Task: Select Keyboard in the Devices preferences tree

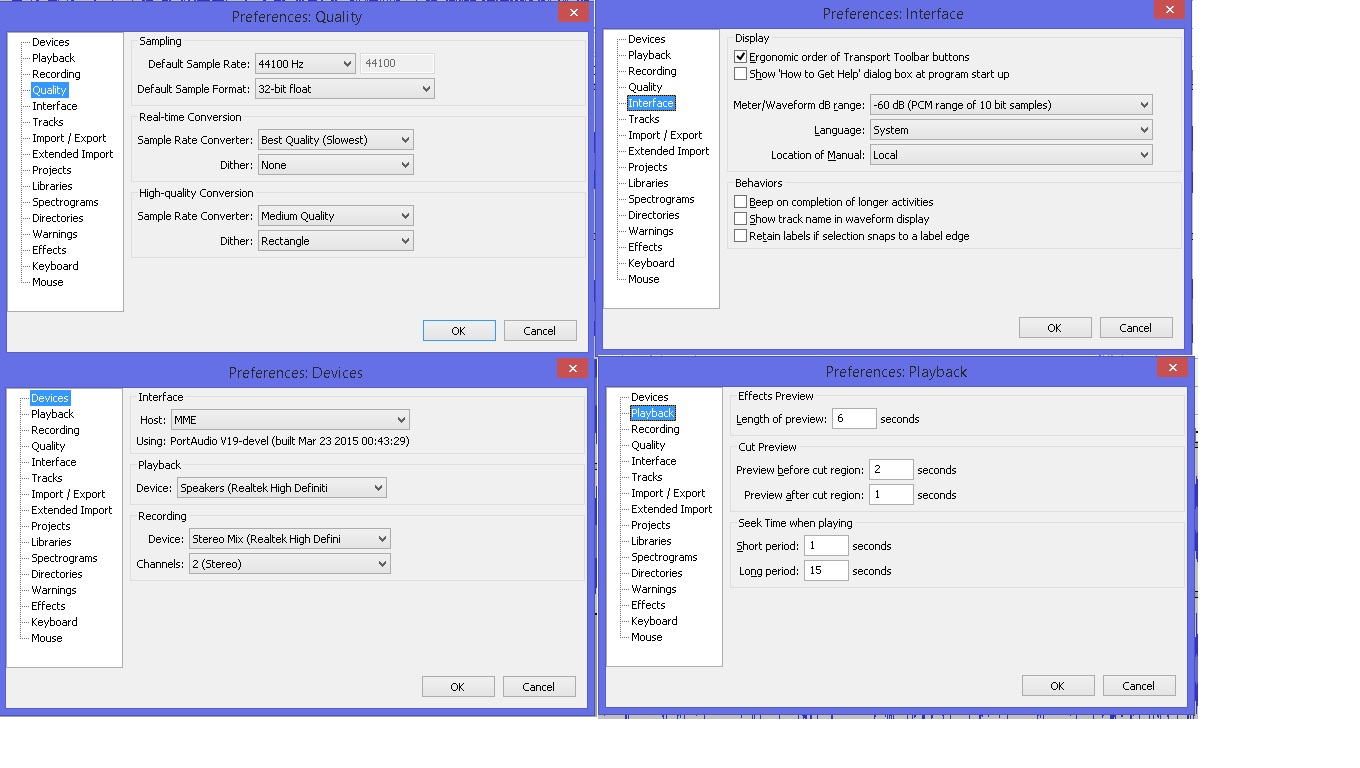Action: [54, 622]
